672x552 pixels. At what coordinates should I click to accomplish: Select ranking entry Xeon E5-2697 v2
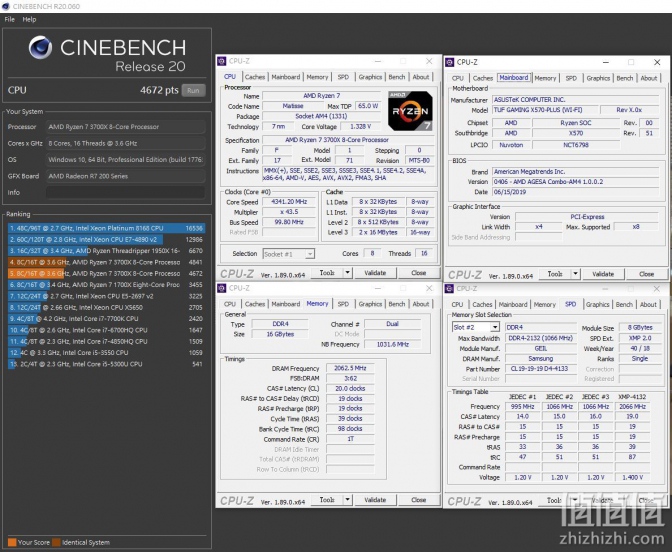click(x=106, y=296)
